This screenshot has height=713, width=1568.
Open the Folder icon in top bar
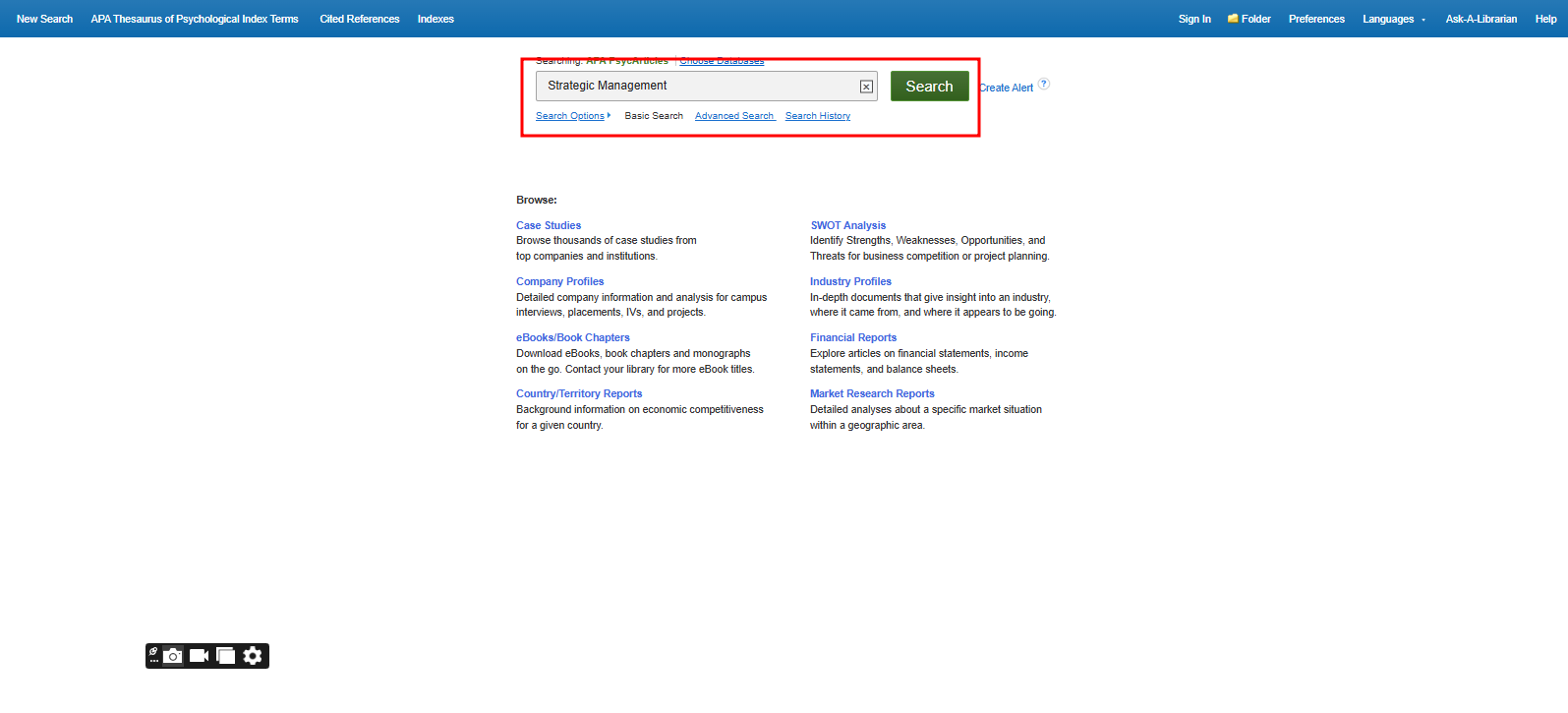coord(1233,19)
